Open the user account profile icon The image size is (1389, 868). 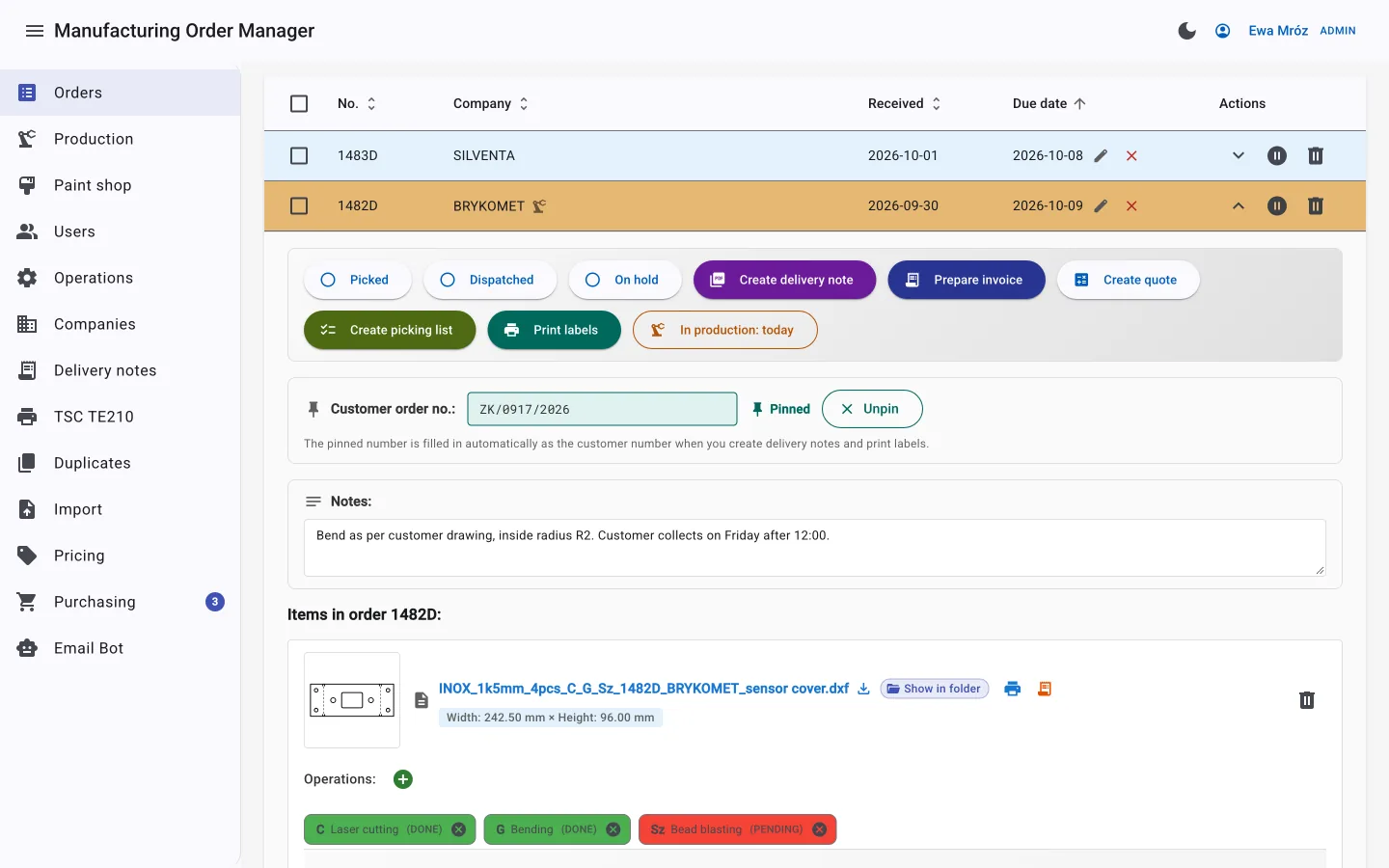point(1222,31)
